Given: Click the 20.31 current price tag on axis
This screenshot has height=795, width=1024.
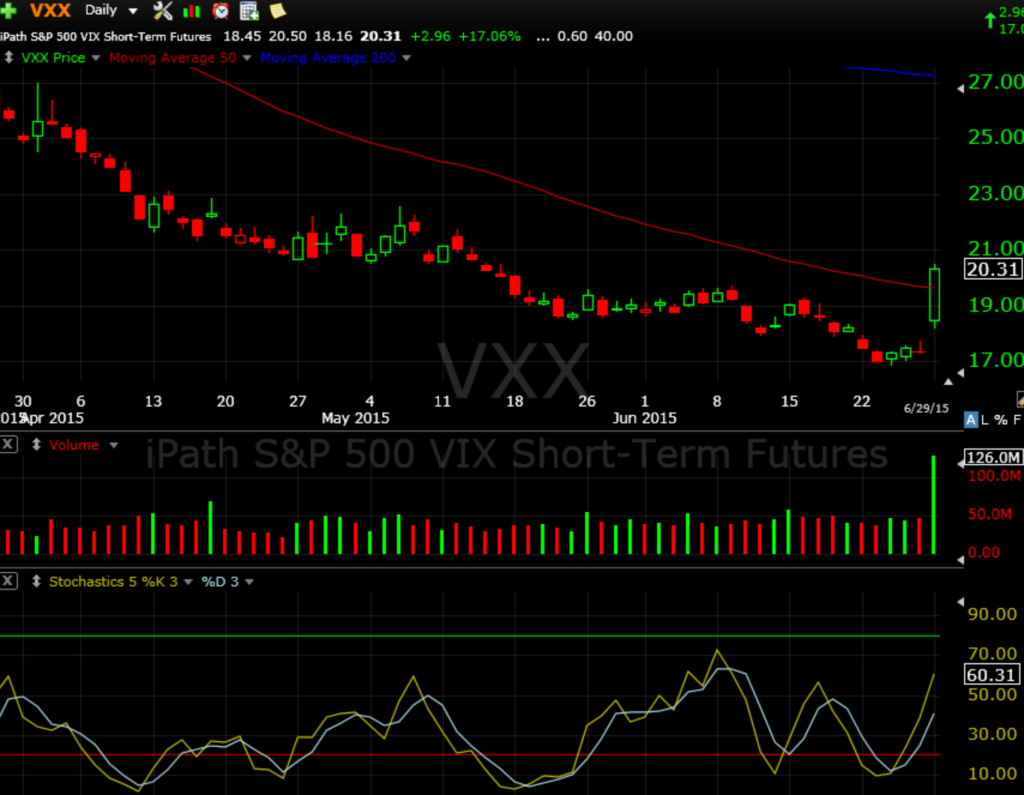Looking at the screenshot, I should pos(993,269).
